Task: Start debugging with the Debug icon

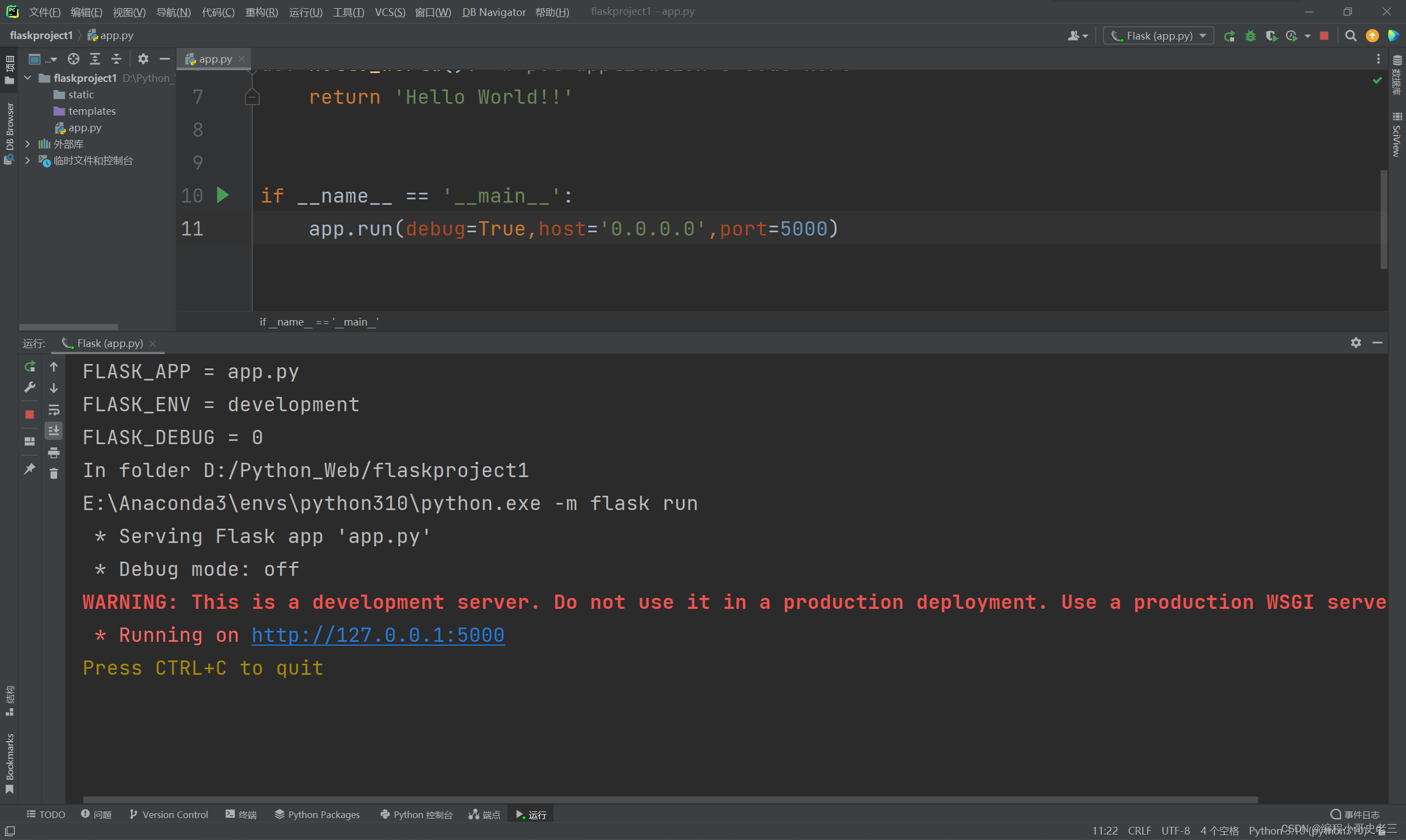Action: (x=1250, y=35)
